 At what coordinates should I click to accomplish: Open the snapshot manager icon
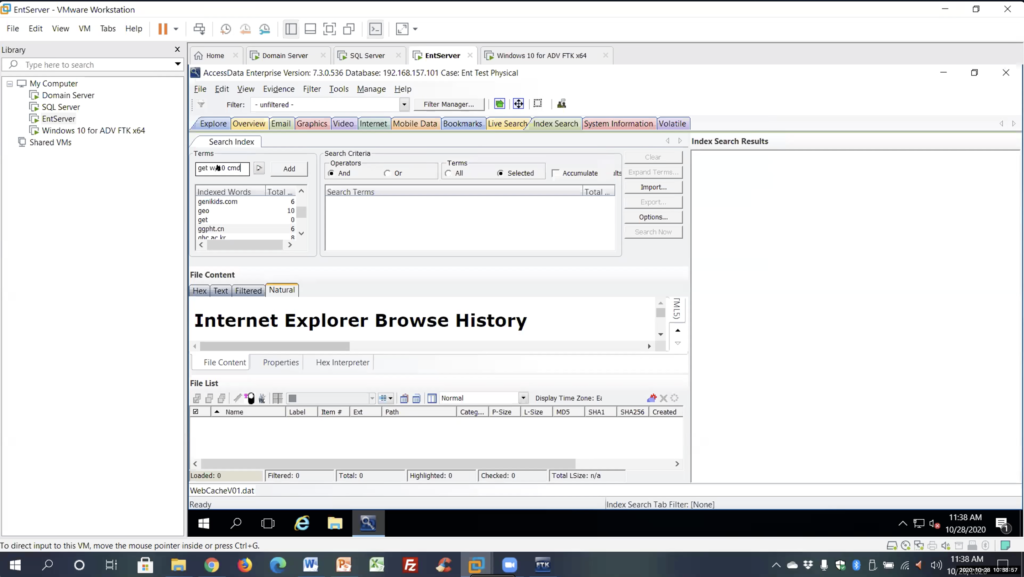tap(264, 29)
